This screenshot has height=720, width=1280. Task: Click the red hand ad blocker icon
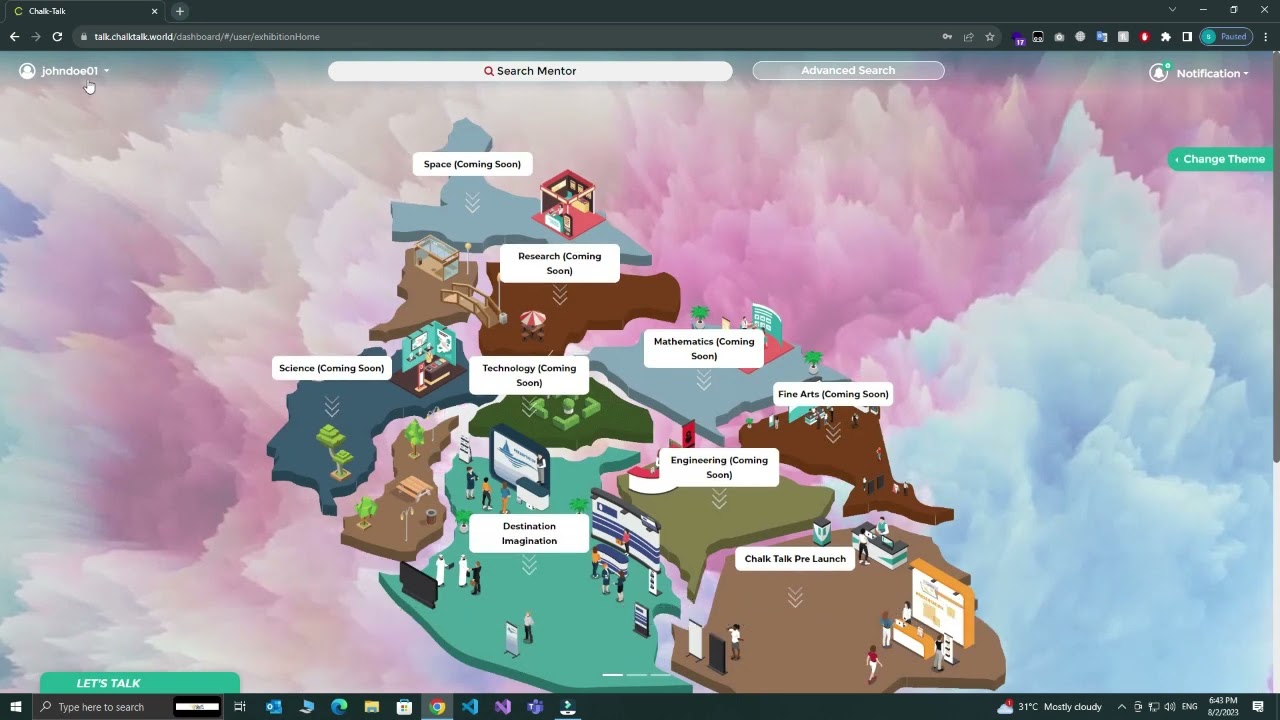[1144, 37]
